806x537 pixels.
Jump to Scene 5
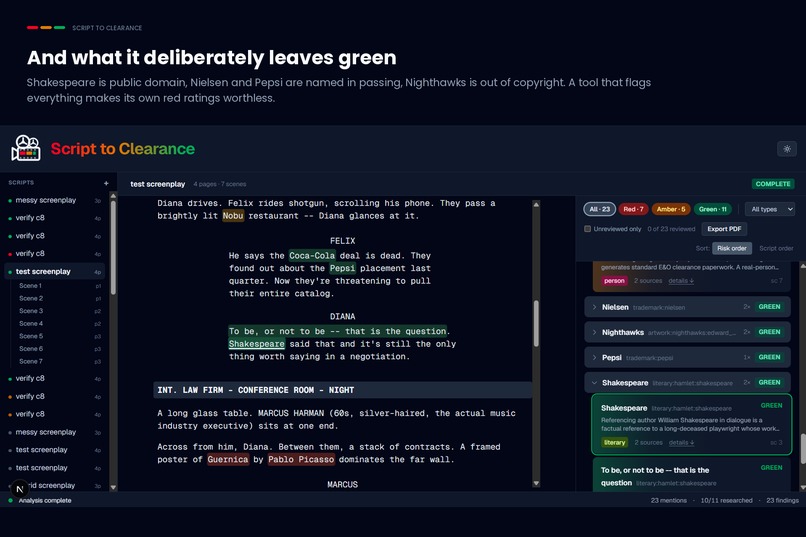(31, 336)
